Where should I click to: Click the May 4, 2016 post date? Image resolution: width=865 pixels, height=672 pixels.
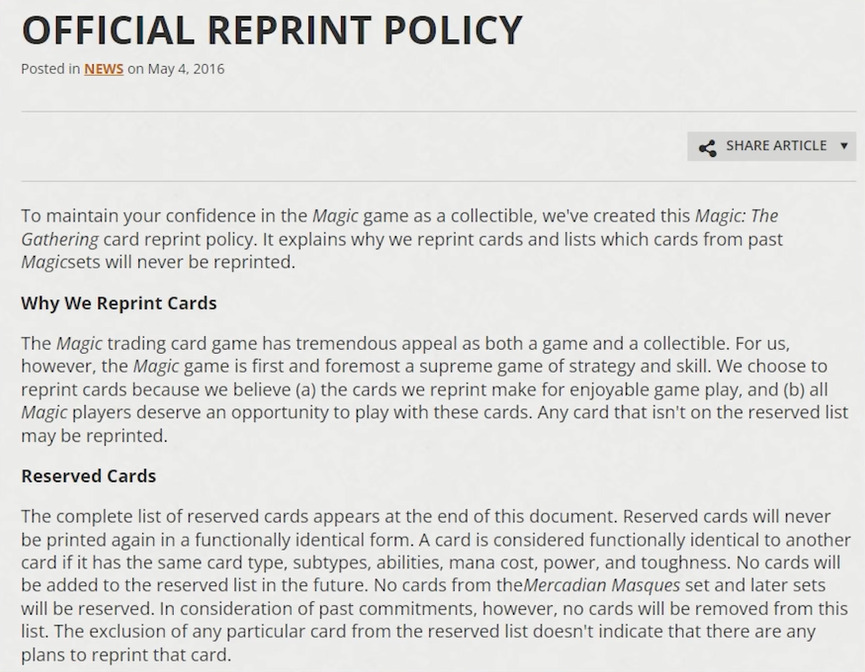[x=186, y=69]
